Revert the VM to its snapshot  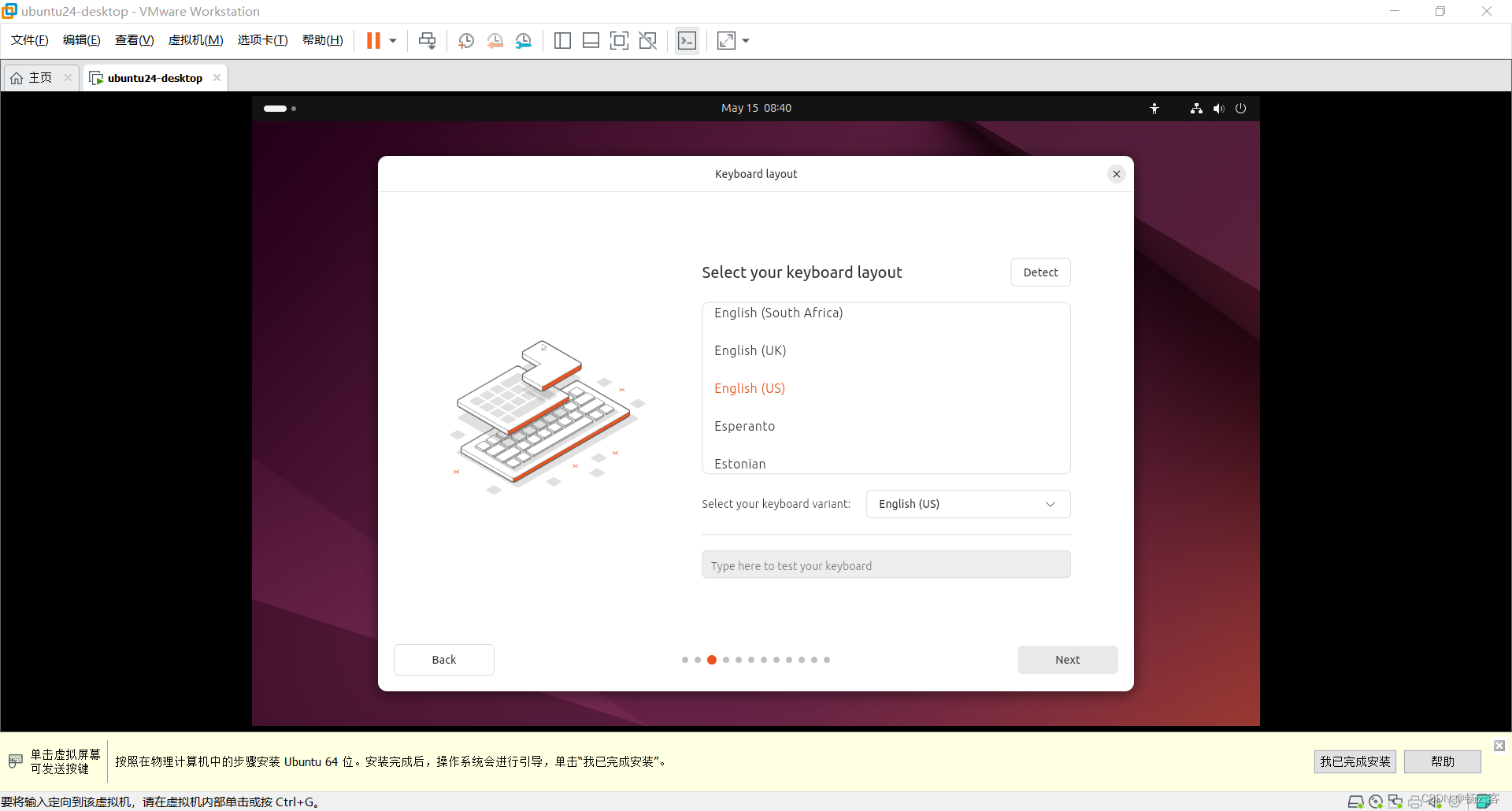coord(495,40)
